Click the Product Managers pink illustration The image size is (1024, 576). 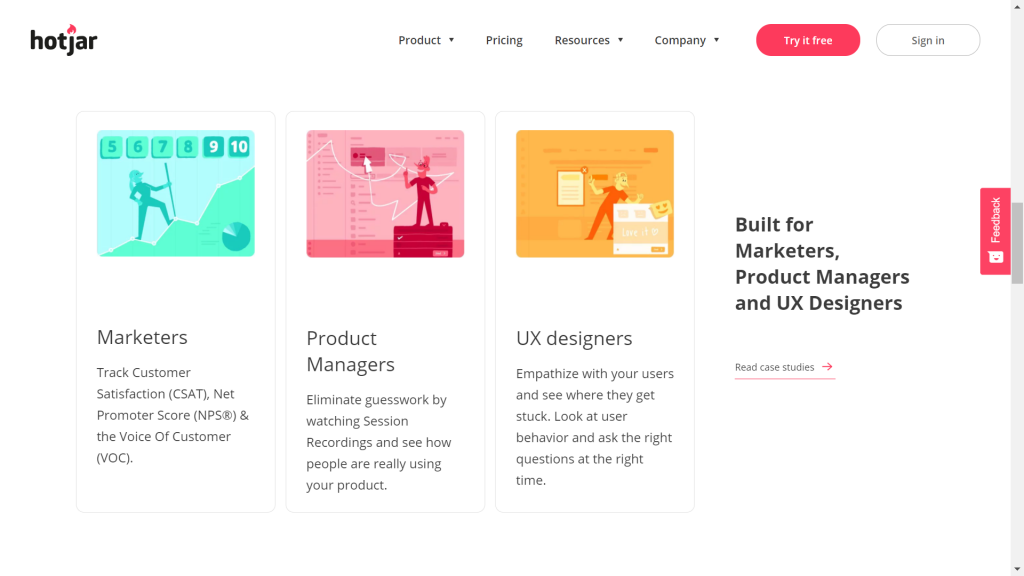click(385, 193)
